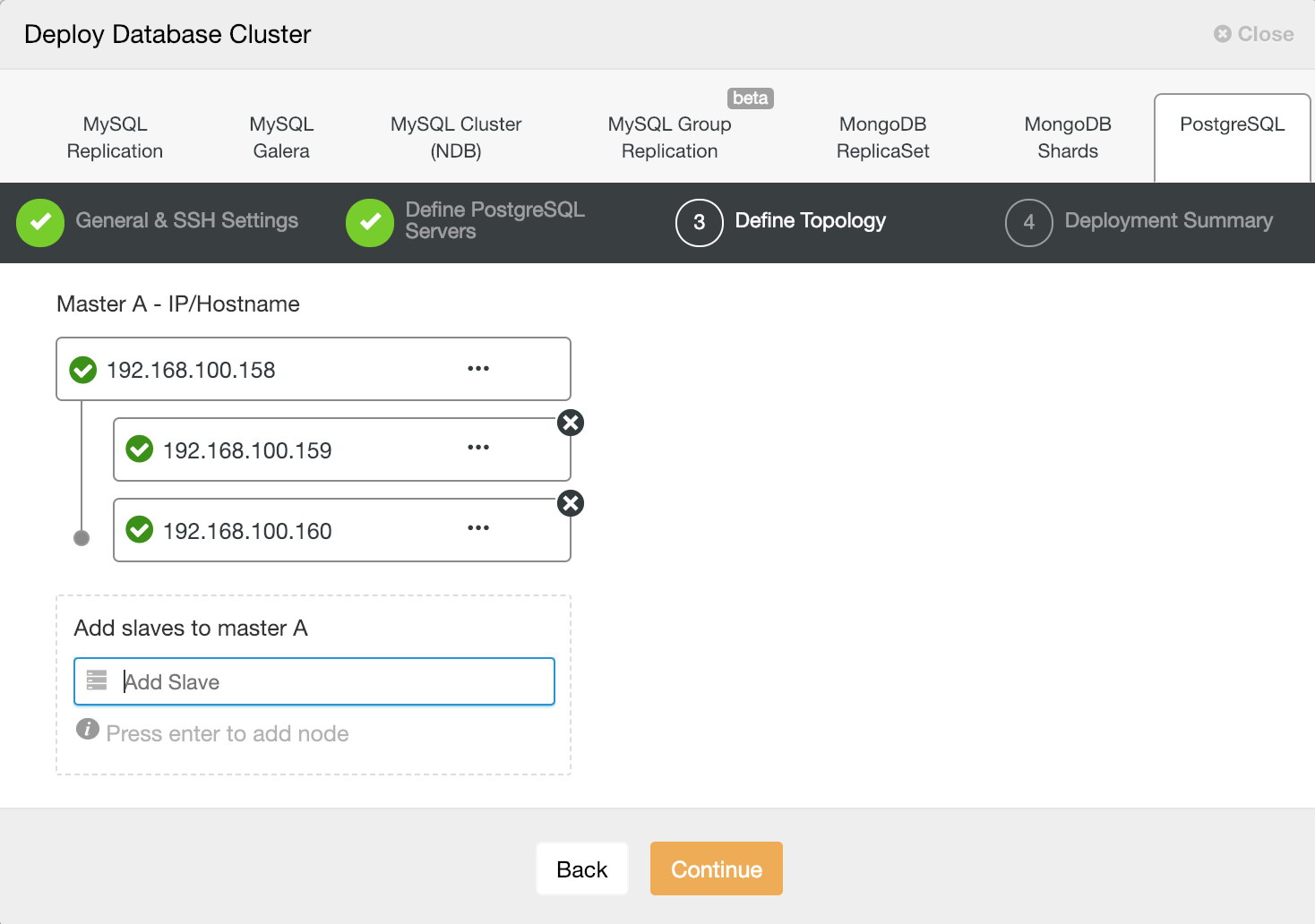Click Add slaves to master A label
1315x924 pixels.
tap(191, 628)
